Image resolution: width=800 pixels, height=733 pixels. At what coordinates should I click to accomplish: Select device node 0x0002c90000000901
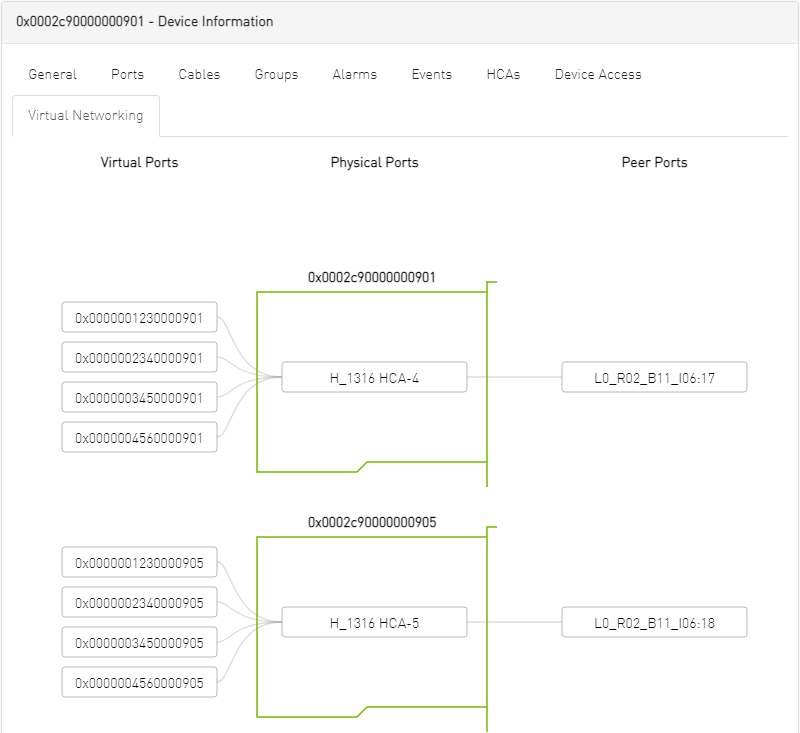[372, 277]
